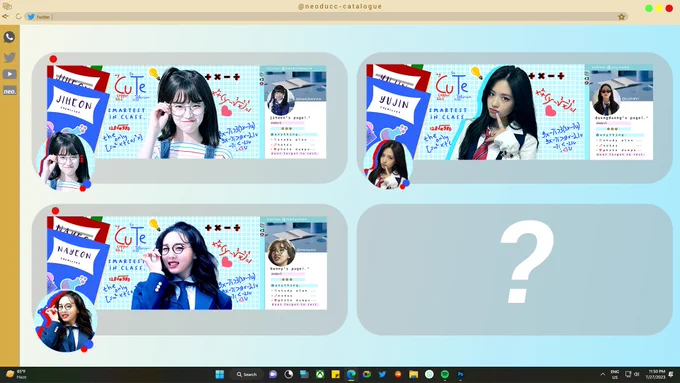Select the Nayeon round profile picture
The width and height of the screenshot is (680, 383).
[65, 321]
